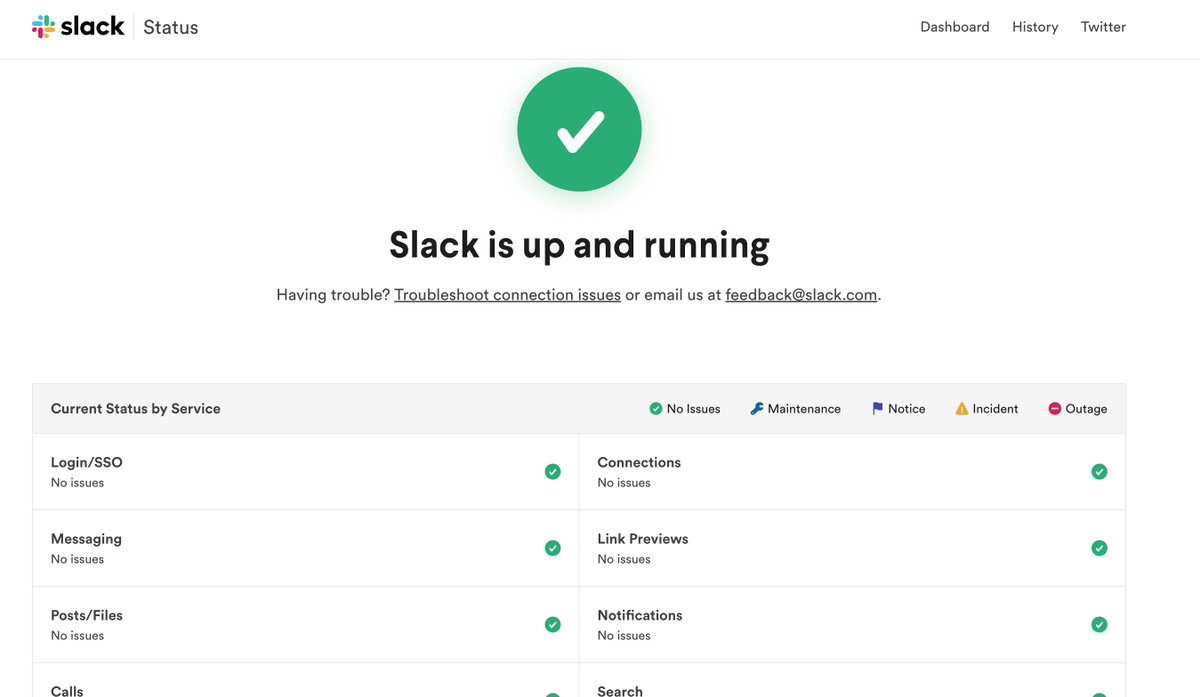Select the Login/SSO service name
1200x697 pixels.
87,462
